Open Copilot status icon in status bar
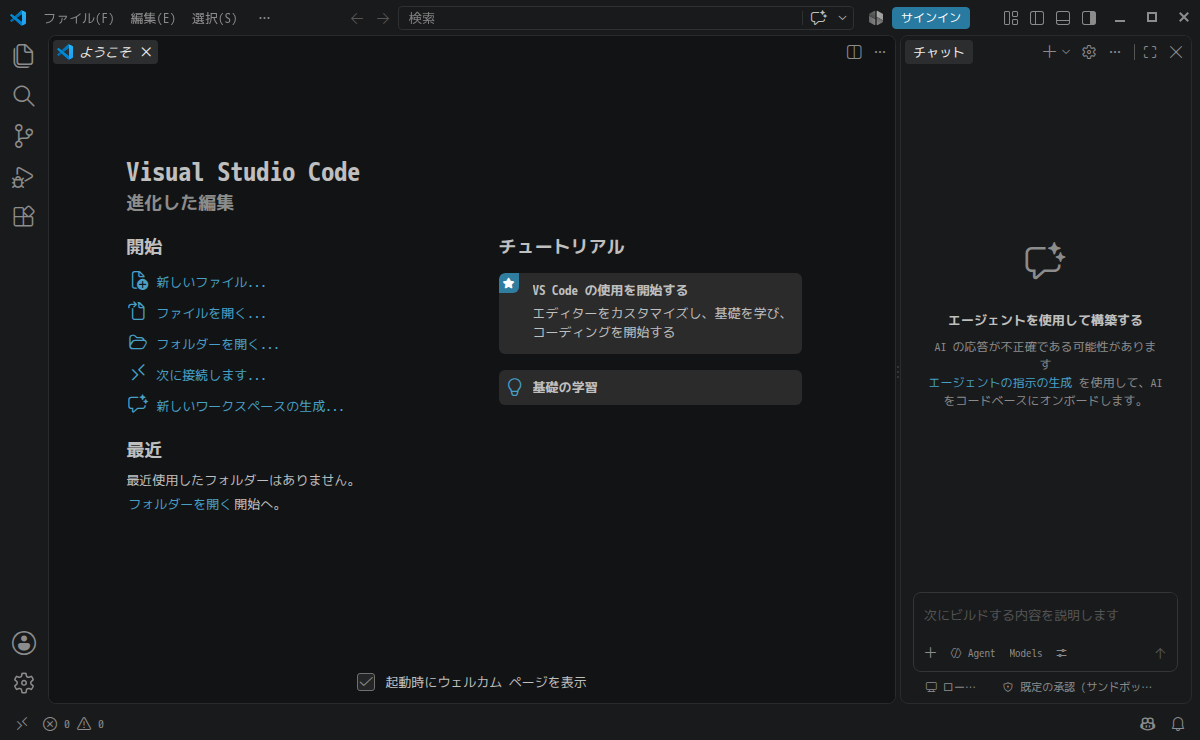Viewport: 1200px width, 740px height. tap(1148, 723)
